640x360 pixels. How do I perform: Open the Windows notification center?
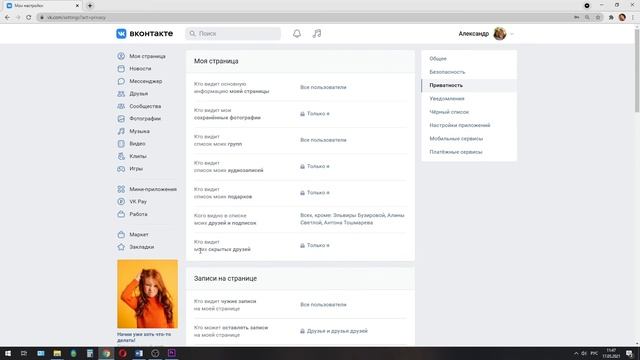coord(630,353)
